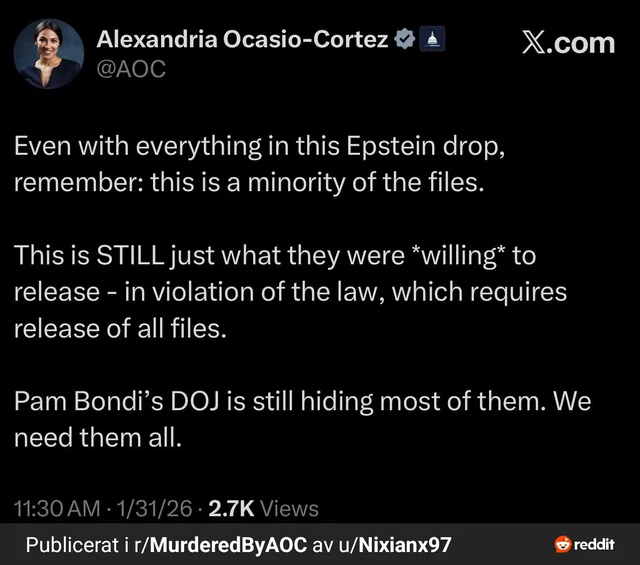The width and height of the screenshot is (640, 565).
Task: Click the "need them all." closing line
Action: pos(99,437)
